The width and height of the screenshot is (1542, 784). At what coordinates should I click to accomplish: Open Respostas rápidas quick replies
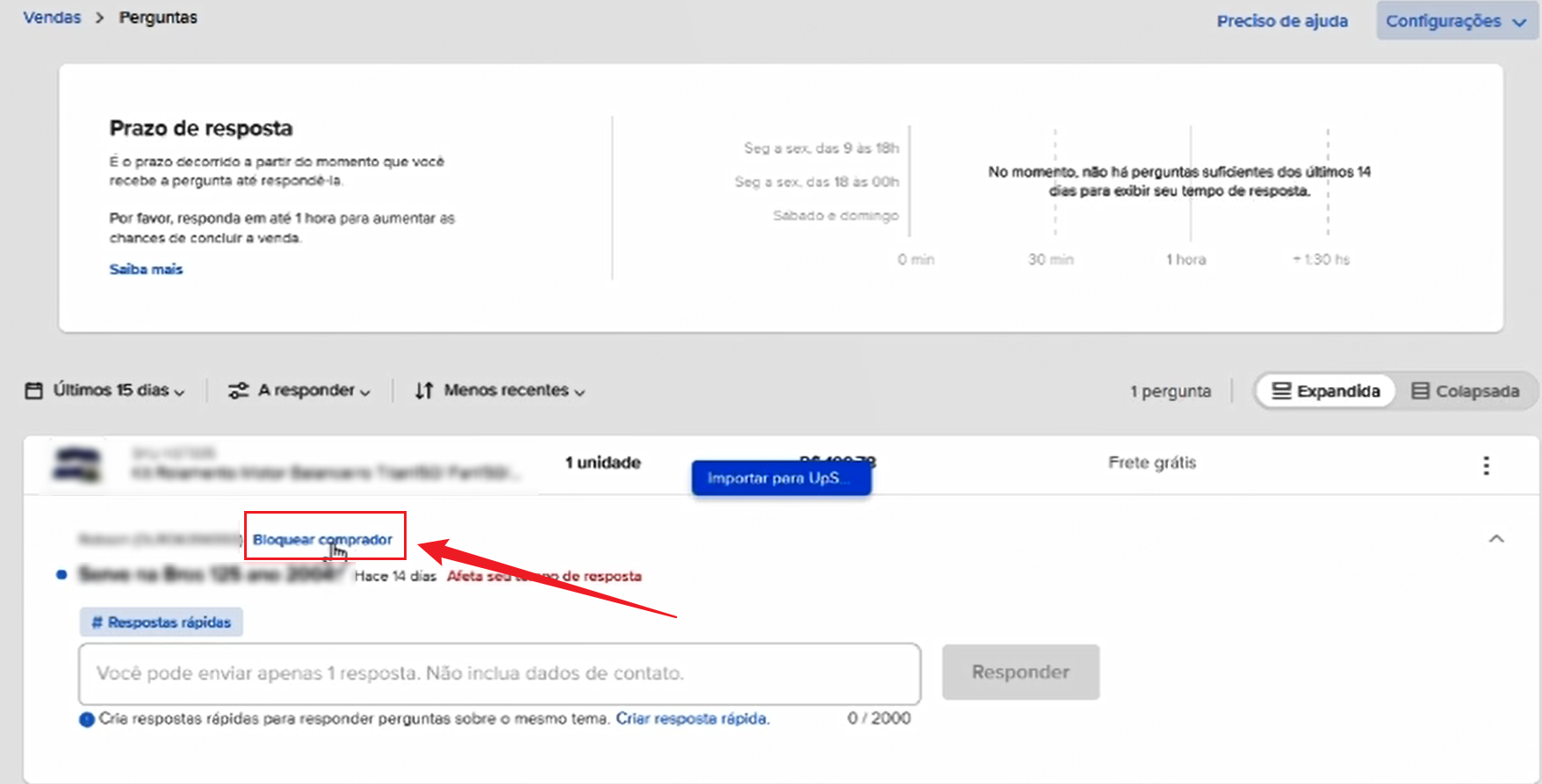[162, 622]
